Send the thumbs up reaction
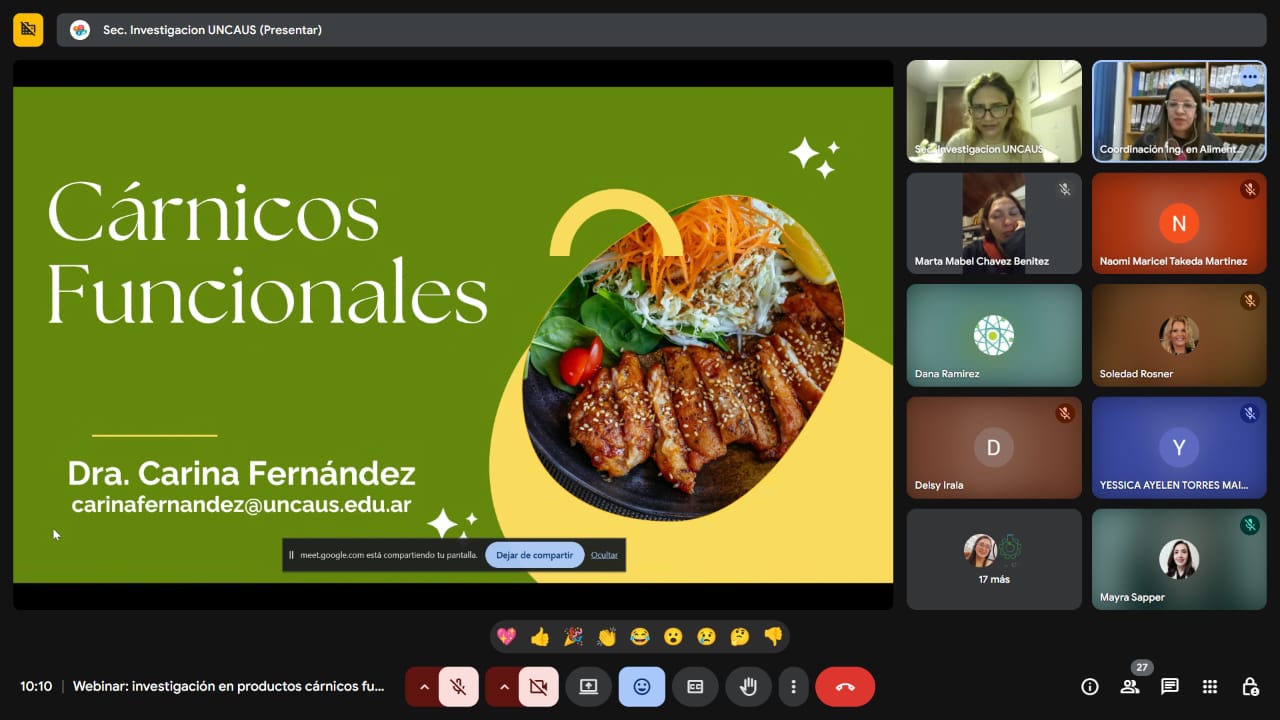 (x=540, y=636)
